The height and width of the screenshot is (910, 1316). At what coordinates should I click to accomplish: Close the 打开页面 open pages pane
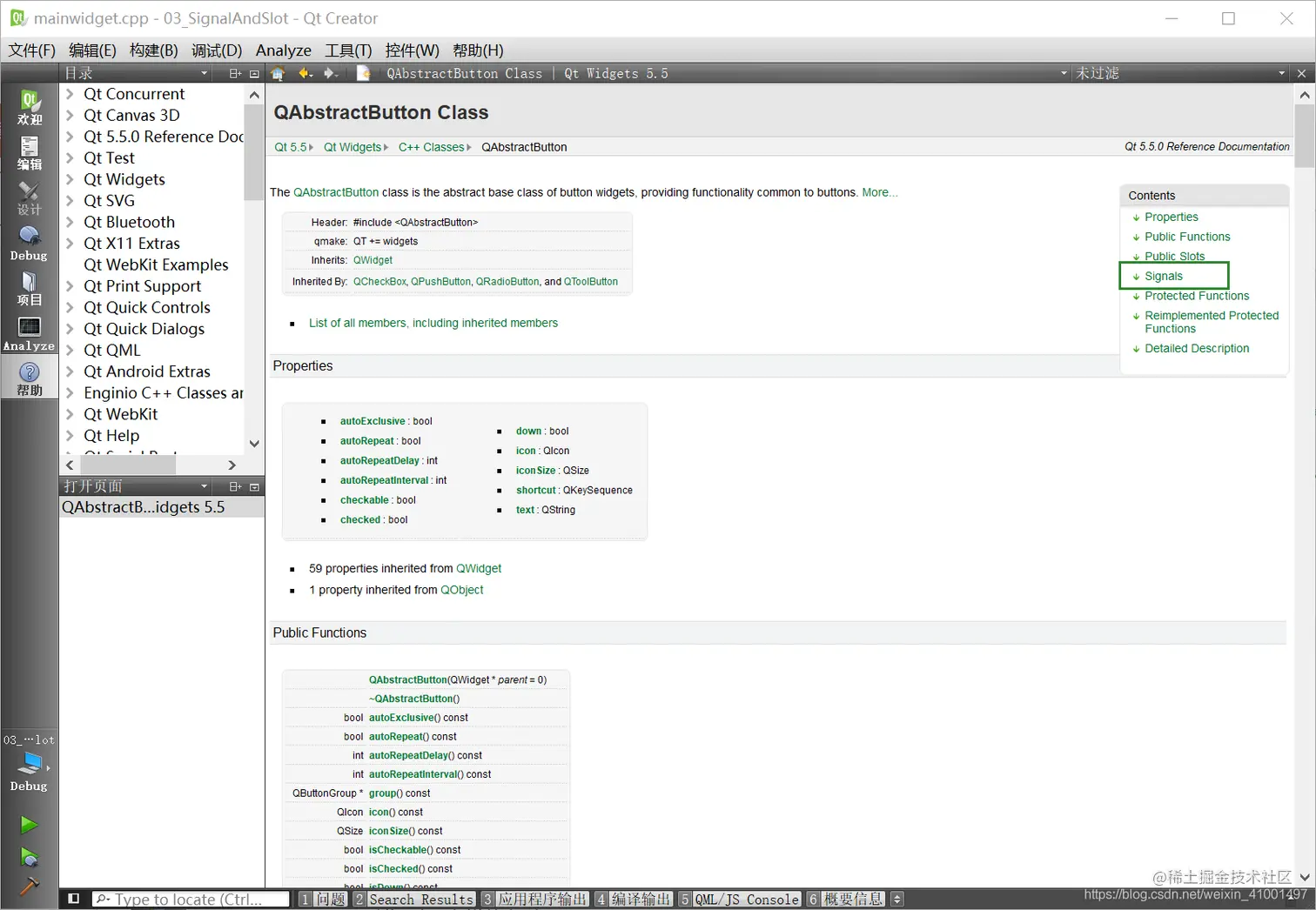pos(254,487)
